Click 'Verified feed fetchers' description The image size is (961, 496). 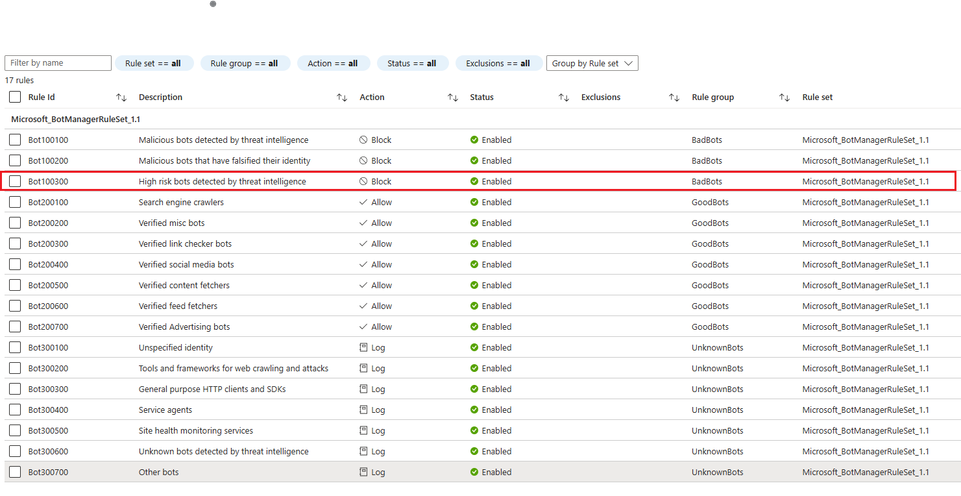[x=178, y=306]
